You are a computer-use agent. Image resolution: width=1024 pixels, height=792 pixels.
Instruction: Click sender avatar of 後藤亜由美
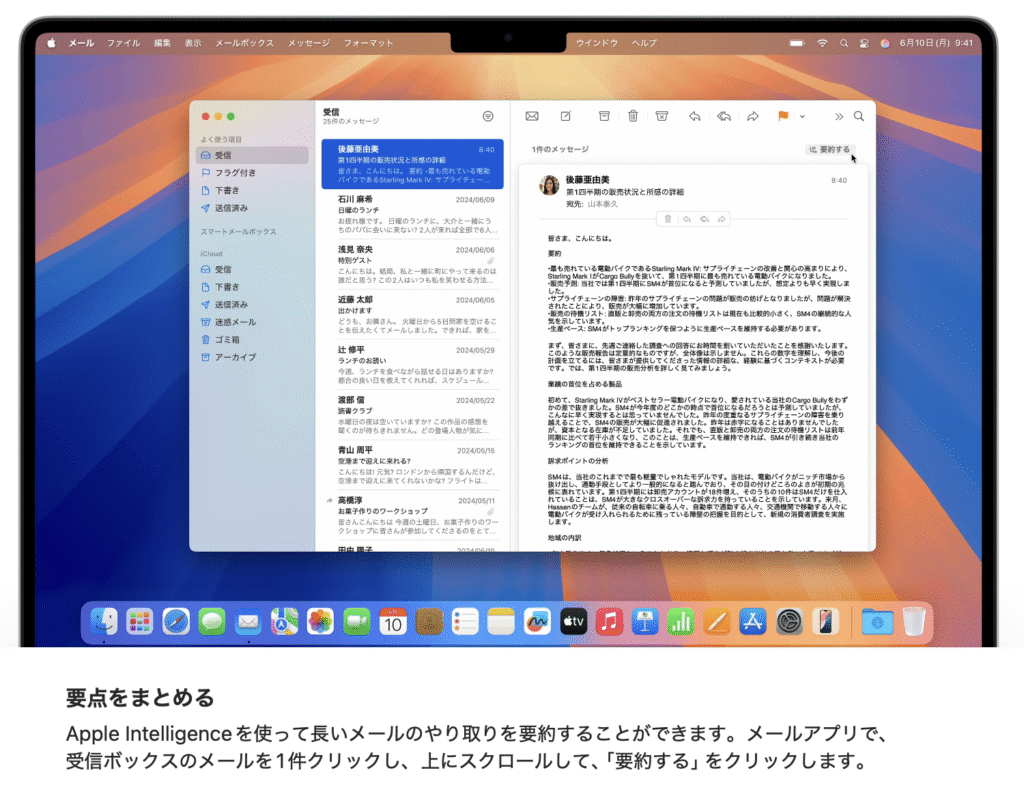click(x=549, y=185)
